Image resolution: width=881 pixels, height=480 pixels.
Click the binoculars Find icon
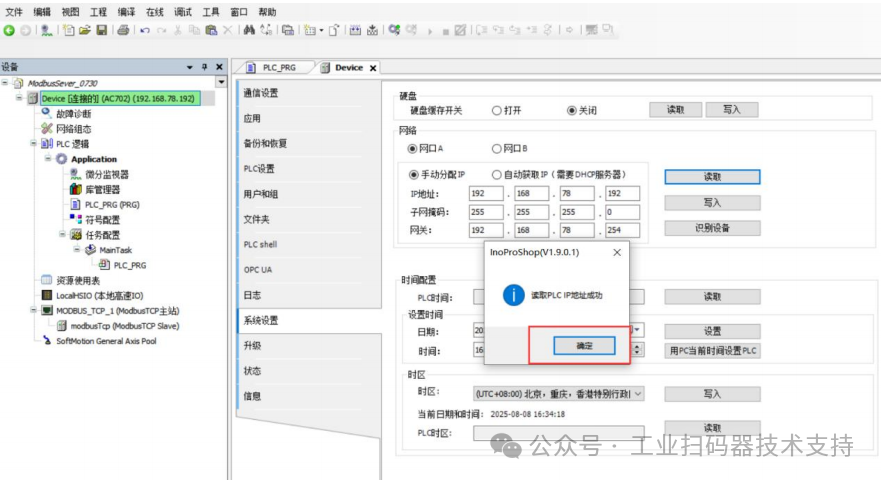point(249,30)
